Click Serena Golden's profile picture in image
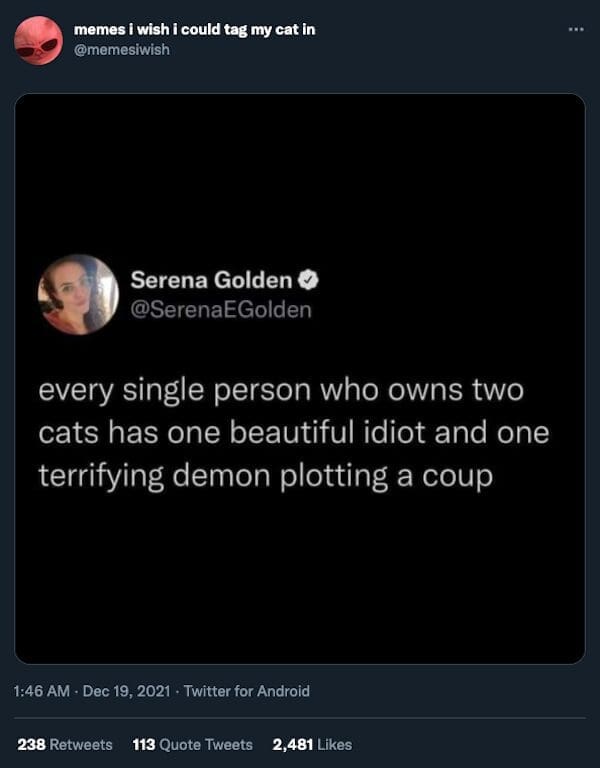 pyautogui.click(x=78, y=294)
